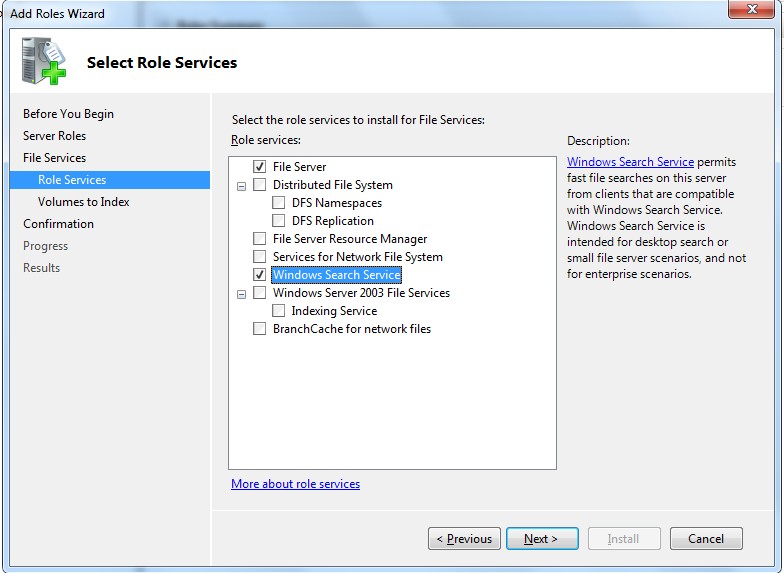Select BranchCache for network files label
The image size is (784, 573).
352,329
